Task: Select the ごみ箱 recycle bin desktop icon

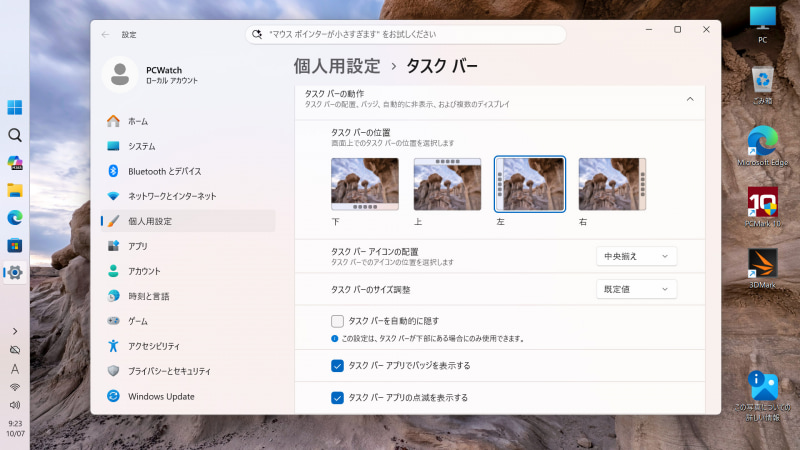Action: 762,85
